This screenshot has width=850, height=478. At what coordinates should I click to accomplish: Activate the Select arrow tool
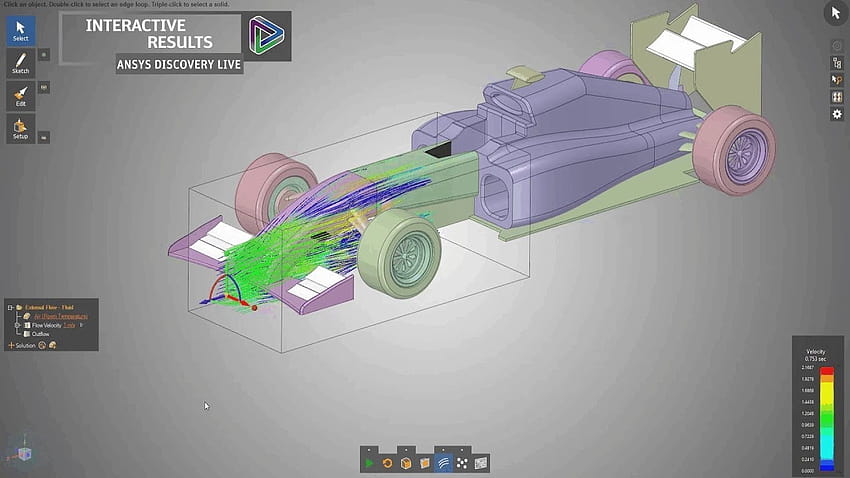tap(20, 31)
